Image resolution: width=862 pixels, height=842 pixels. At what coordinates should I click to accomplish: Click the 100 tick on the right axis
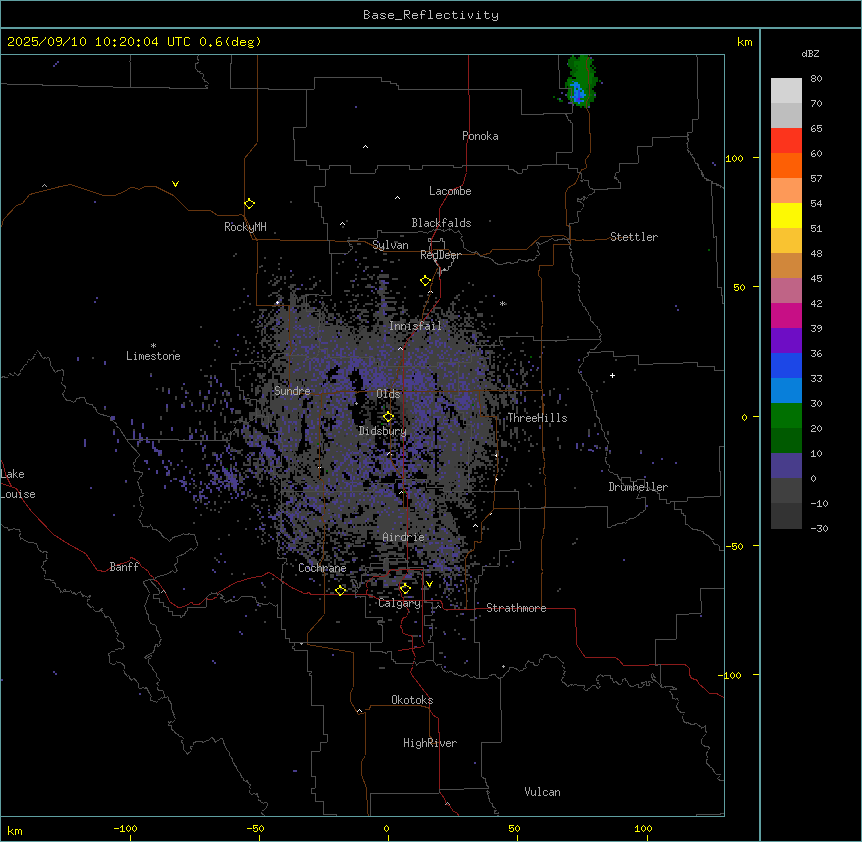(734, 158)
